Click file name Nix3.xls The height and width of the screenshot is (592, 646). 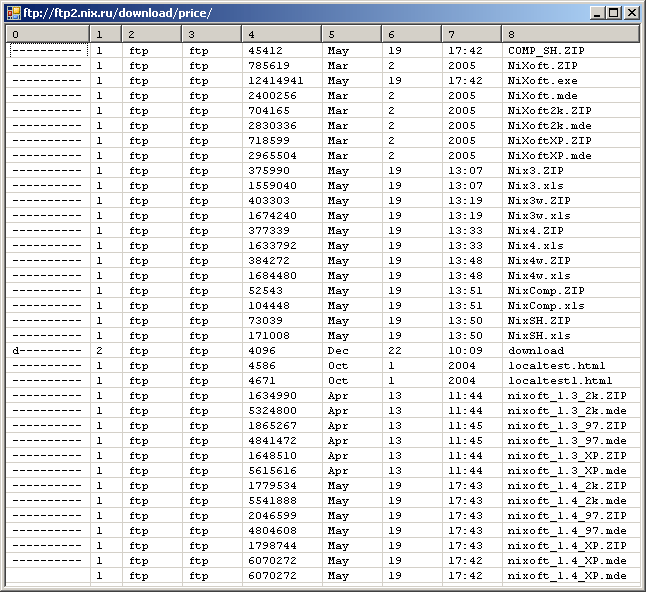coord(535,186)
